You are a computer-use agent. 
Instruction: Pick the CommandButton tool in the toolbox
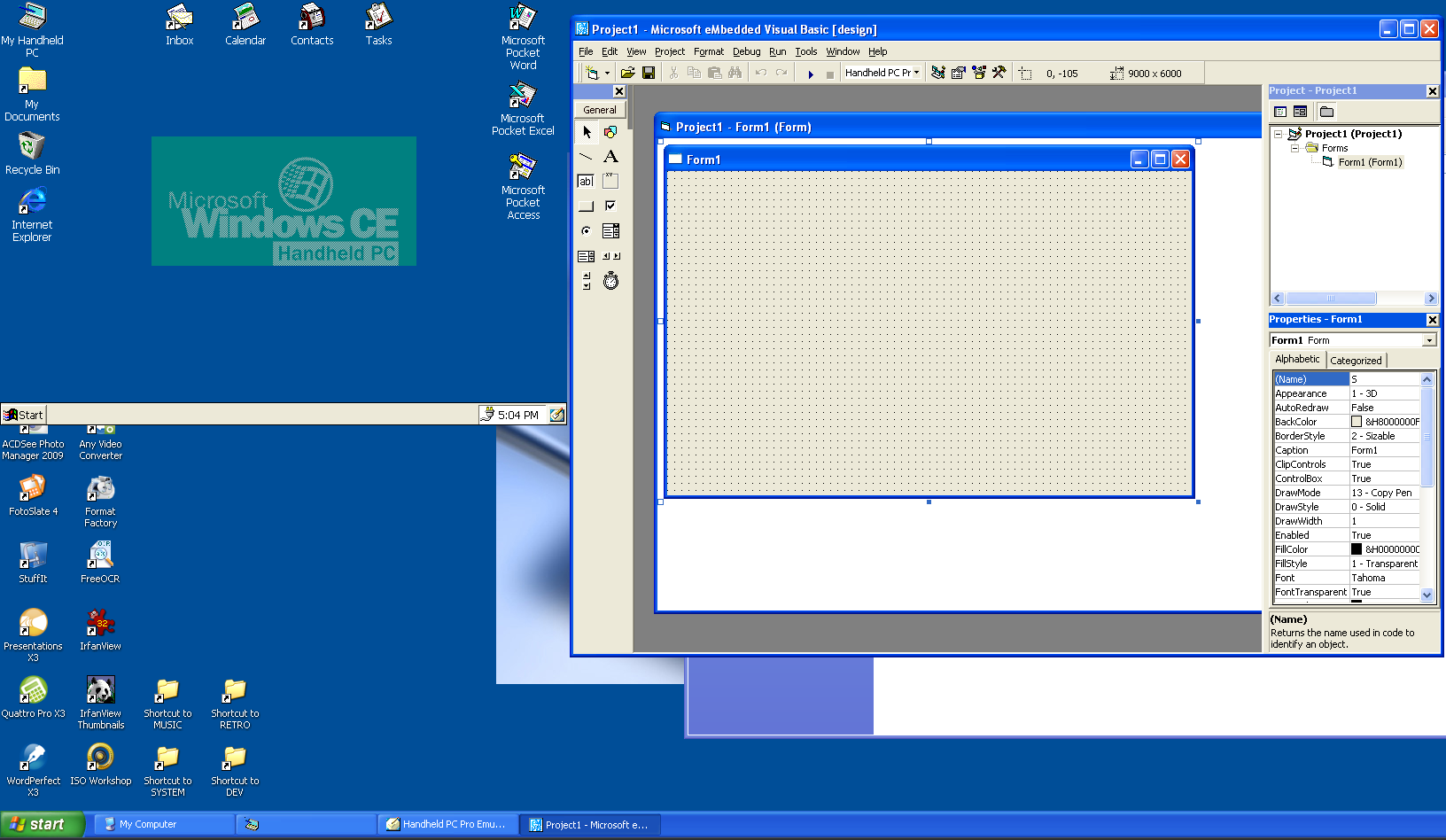[586, 206]
